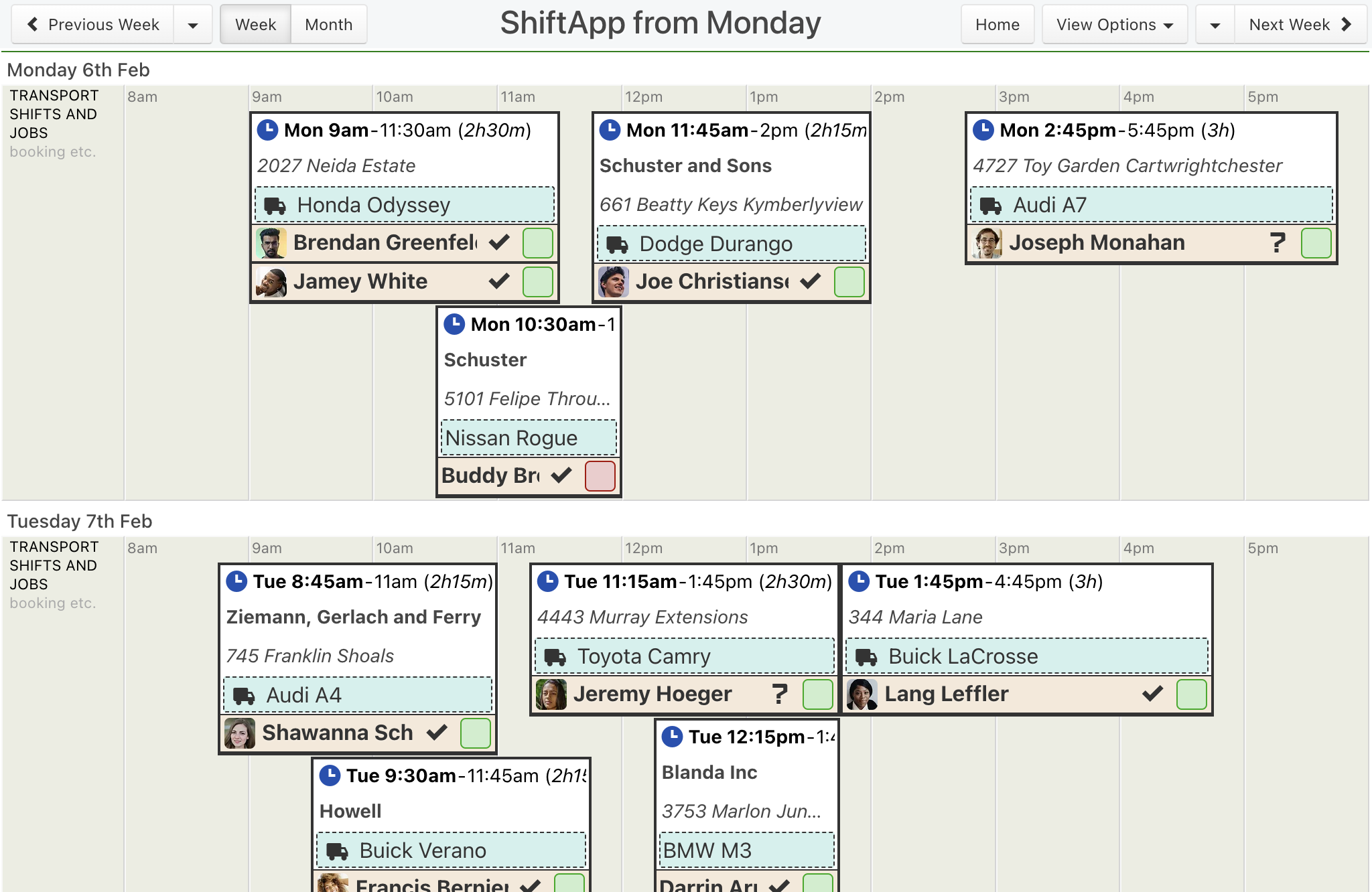Go to the Home page

[998, 25]
